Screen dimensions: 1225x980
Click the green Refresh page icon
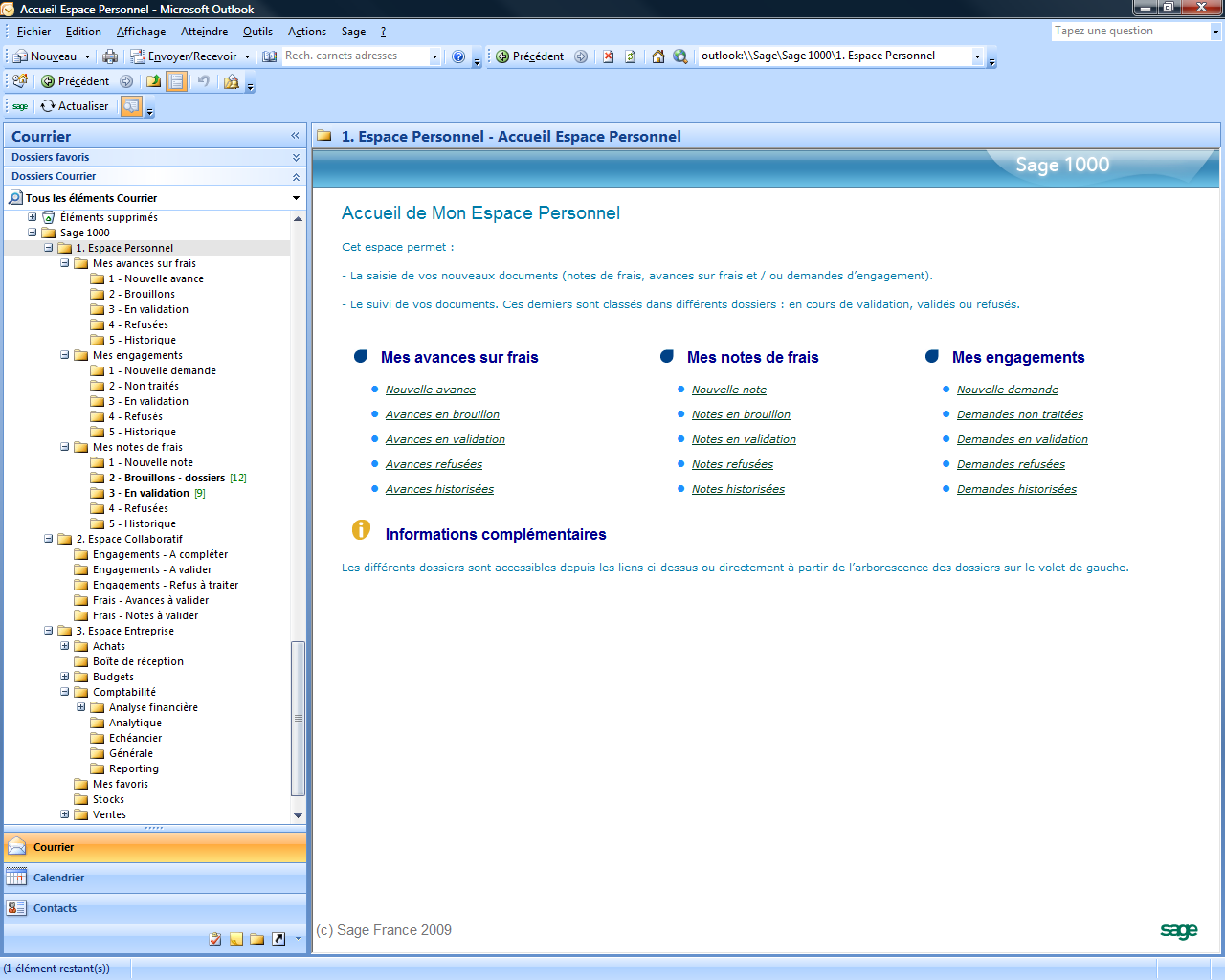pyautogui.click(x=631, y=56)
